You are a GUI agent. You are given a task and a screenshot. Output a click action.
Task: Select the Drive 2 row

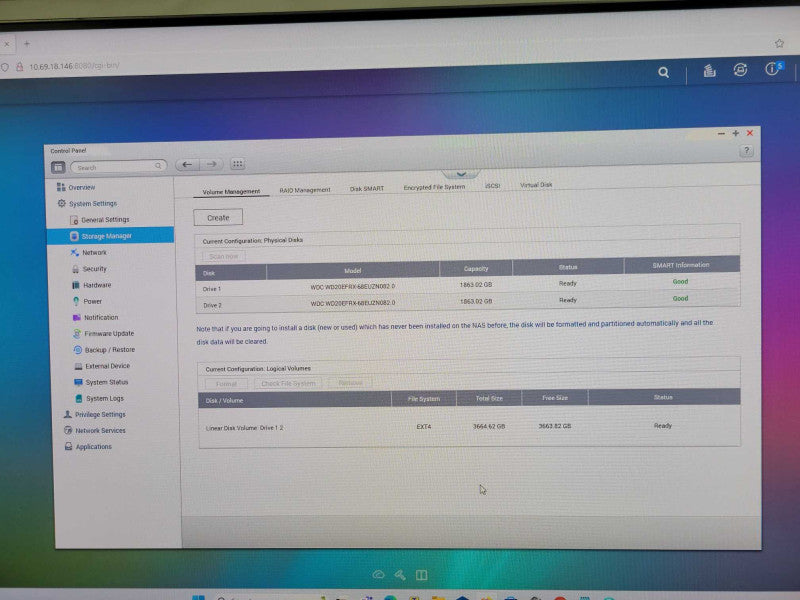point(467,302)
